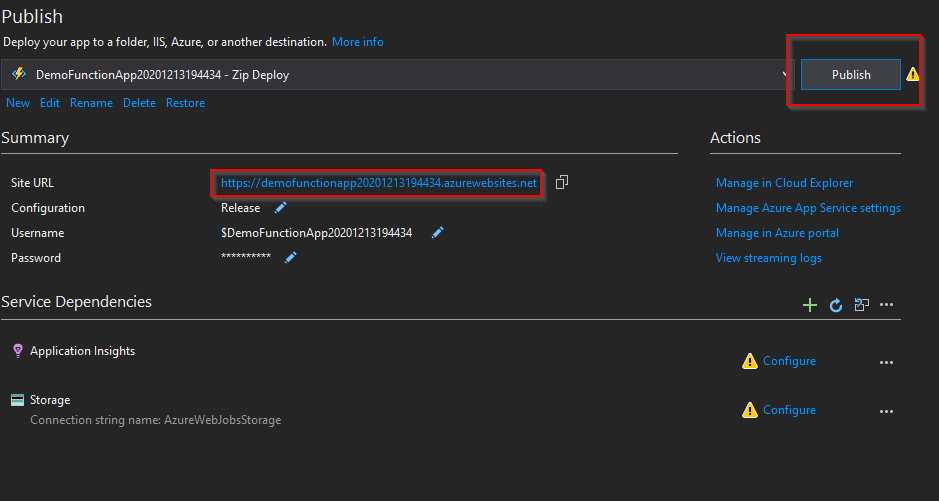The width and height of the screenshot is (939, 501).
Task: Click View streaming logs
Action: pyautogui.click(x=769, y=259)
